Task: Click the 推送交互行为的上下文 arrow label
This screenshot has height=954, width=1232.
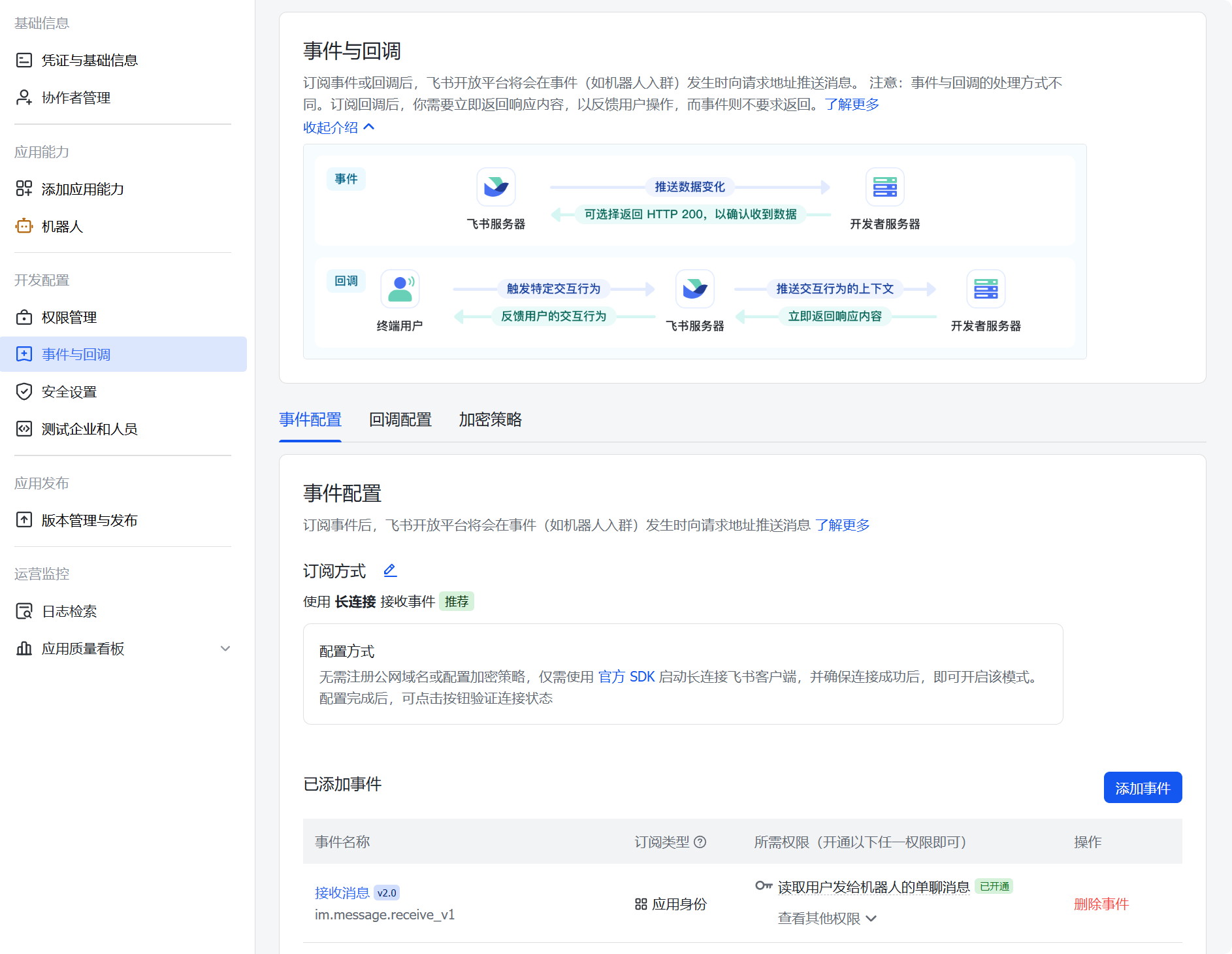Action: (835, 289)
